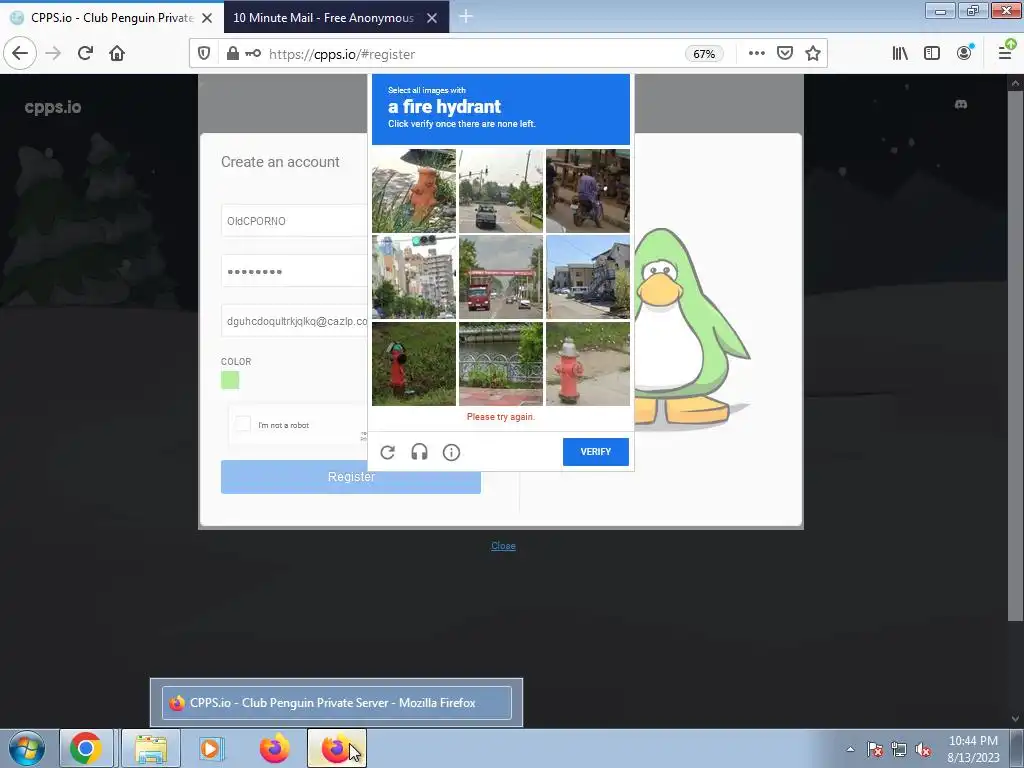Click the muted volume tray icon
The height and width of the screenshot is (768, 1024).
(923, 749)
